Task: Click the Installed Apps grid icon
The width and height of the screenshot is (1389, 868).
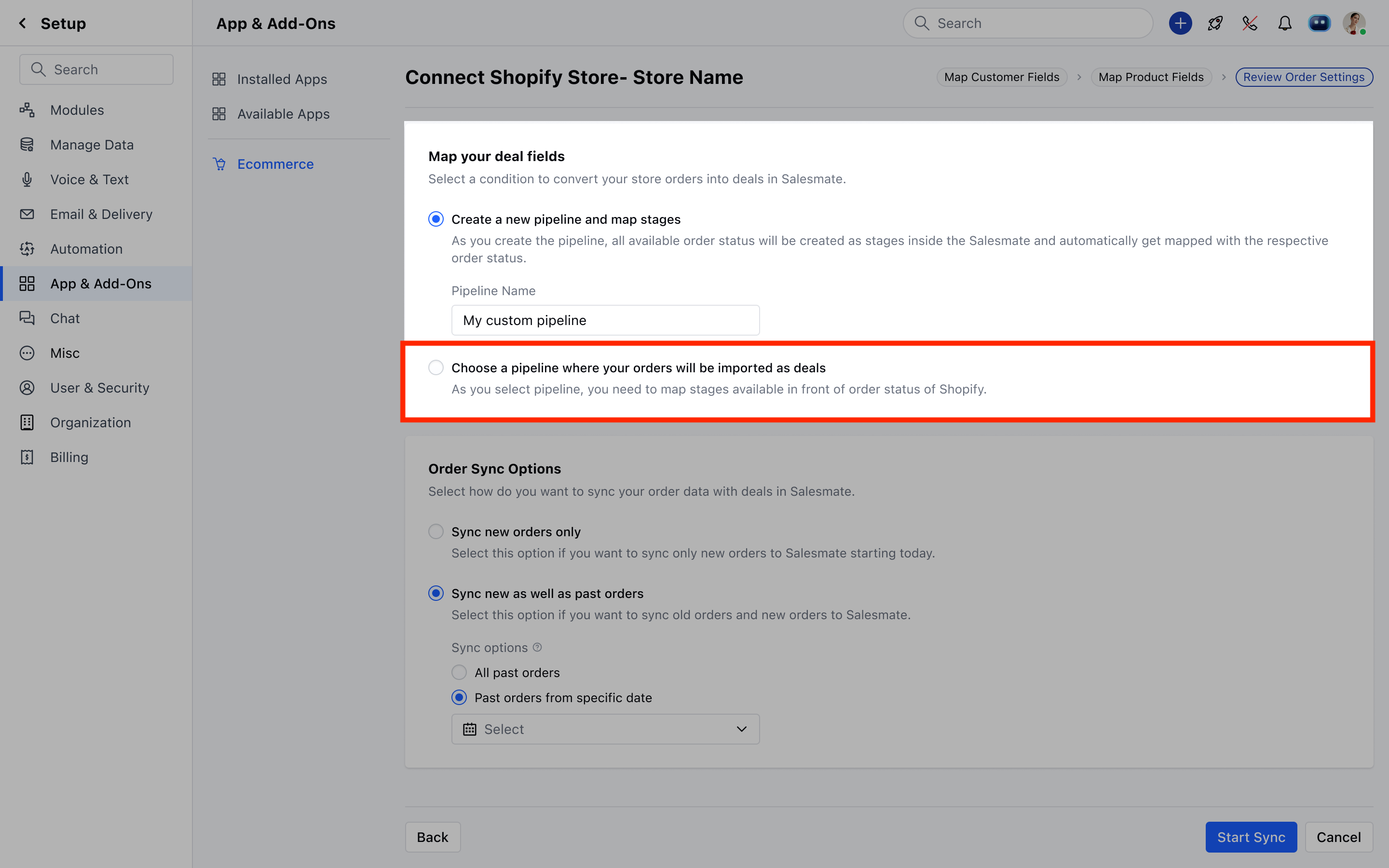Action: 218,79
